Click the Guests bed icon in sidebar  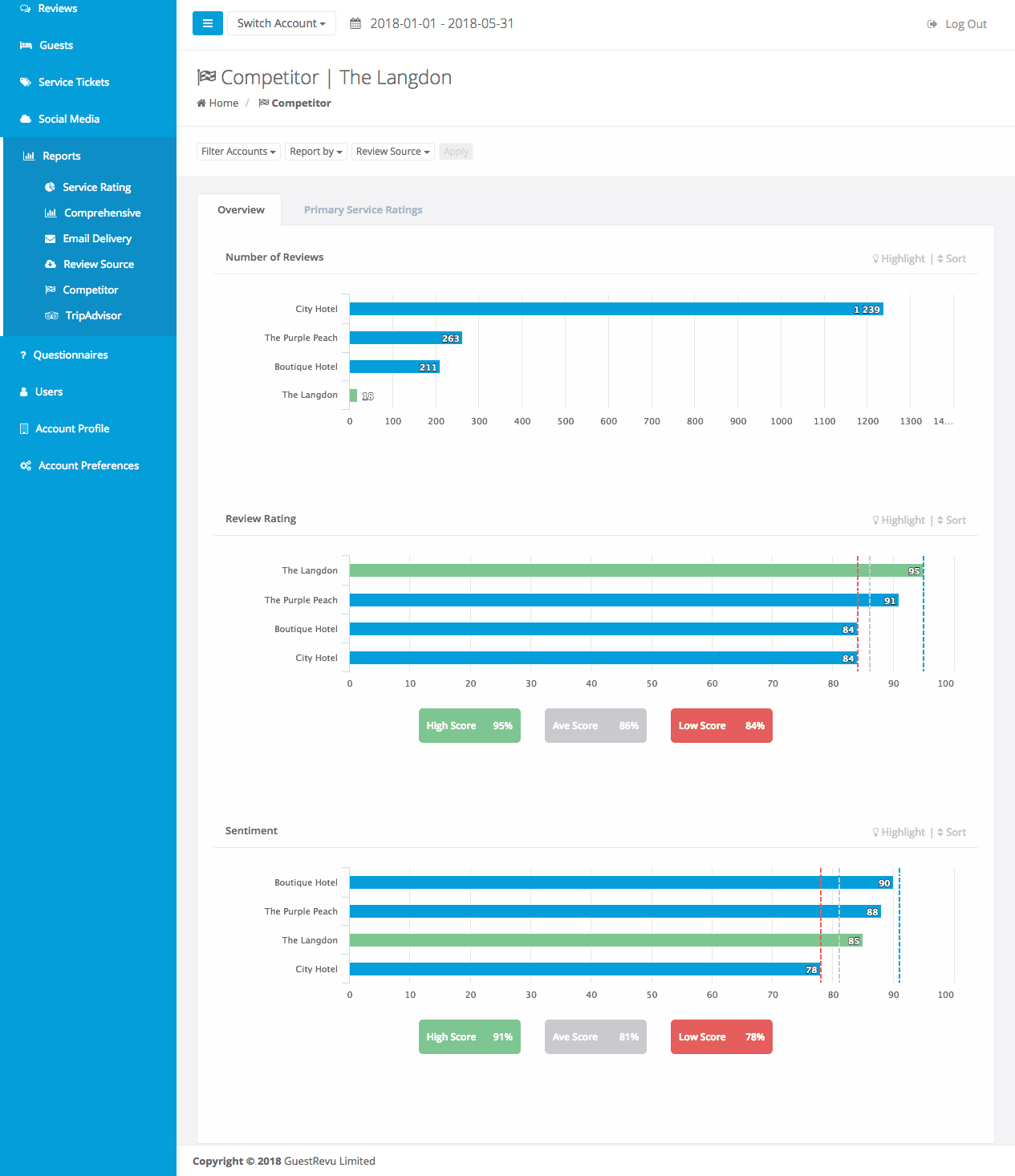(26, 46)
